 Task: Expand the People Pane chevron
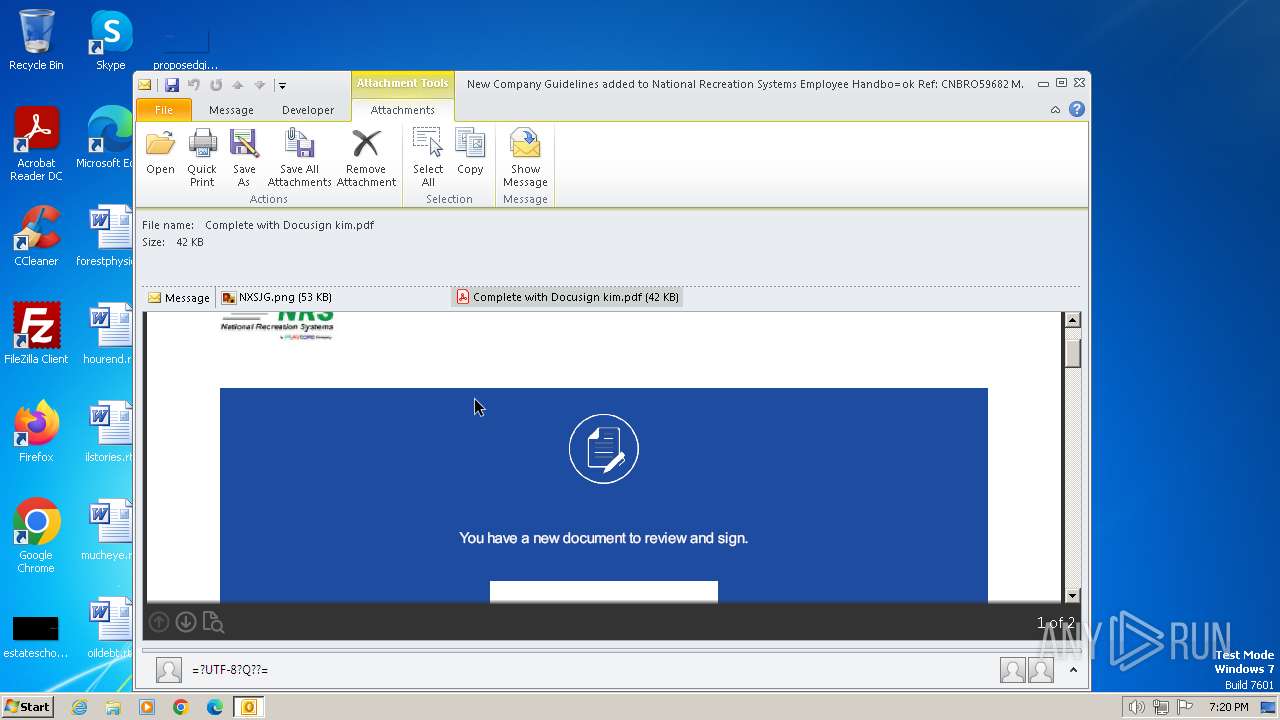[1075, 670]
